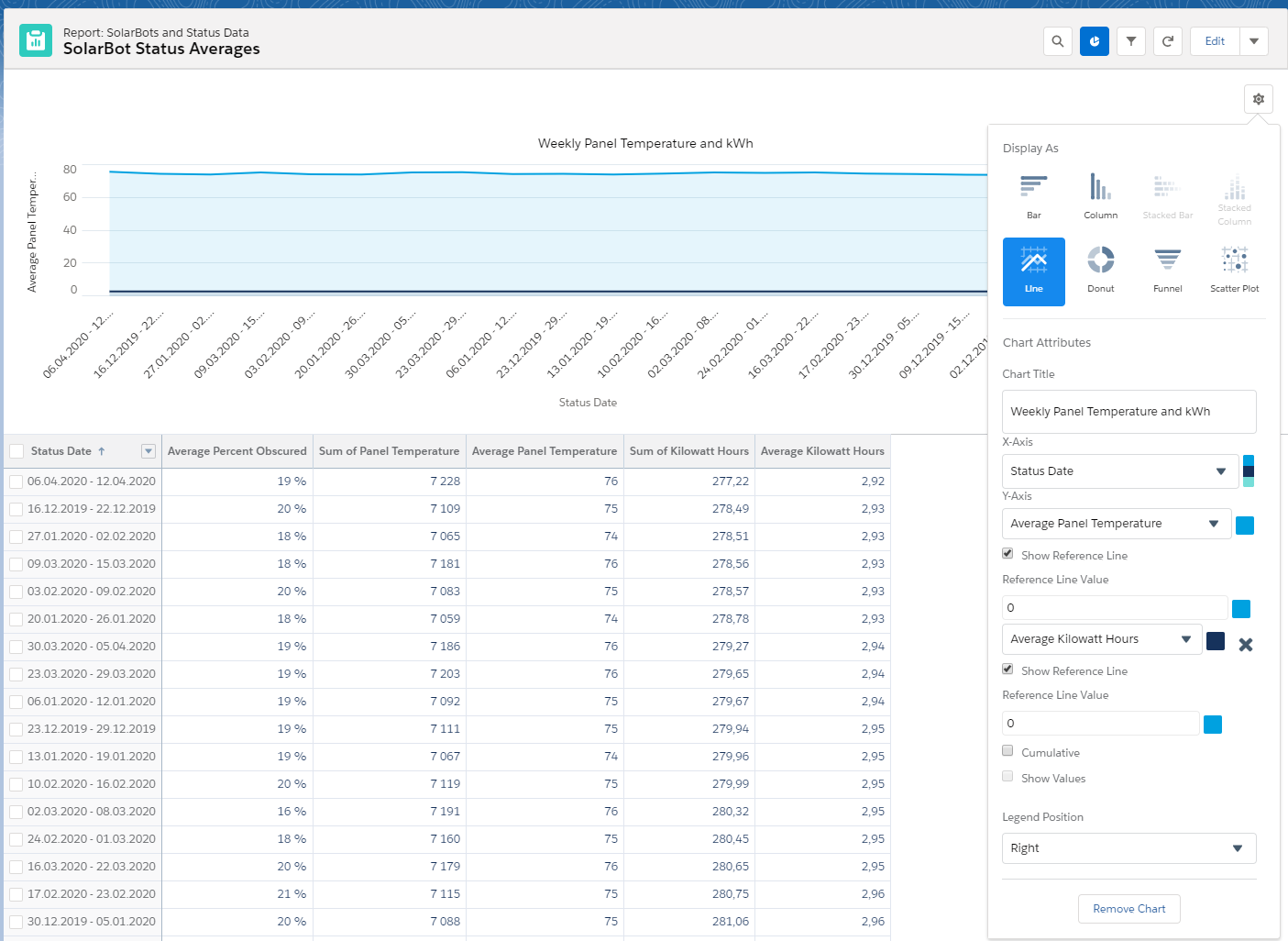This screenshot has height=941, width=1288.
Task: Click the Edit button
Action: click(1215, 41)
